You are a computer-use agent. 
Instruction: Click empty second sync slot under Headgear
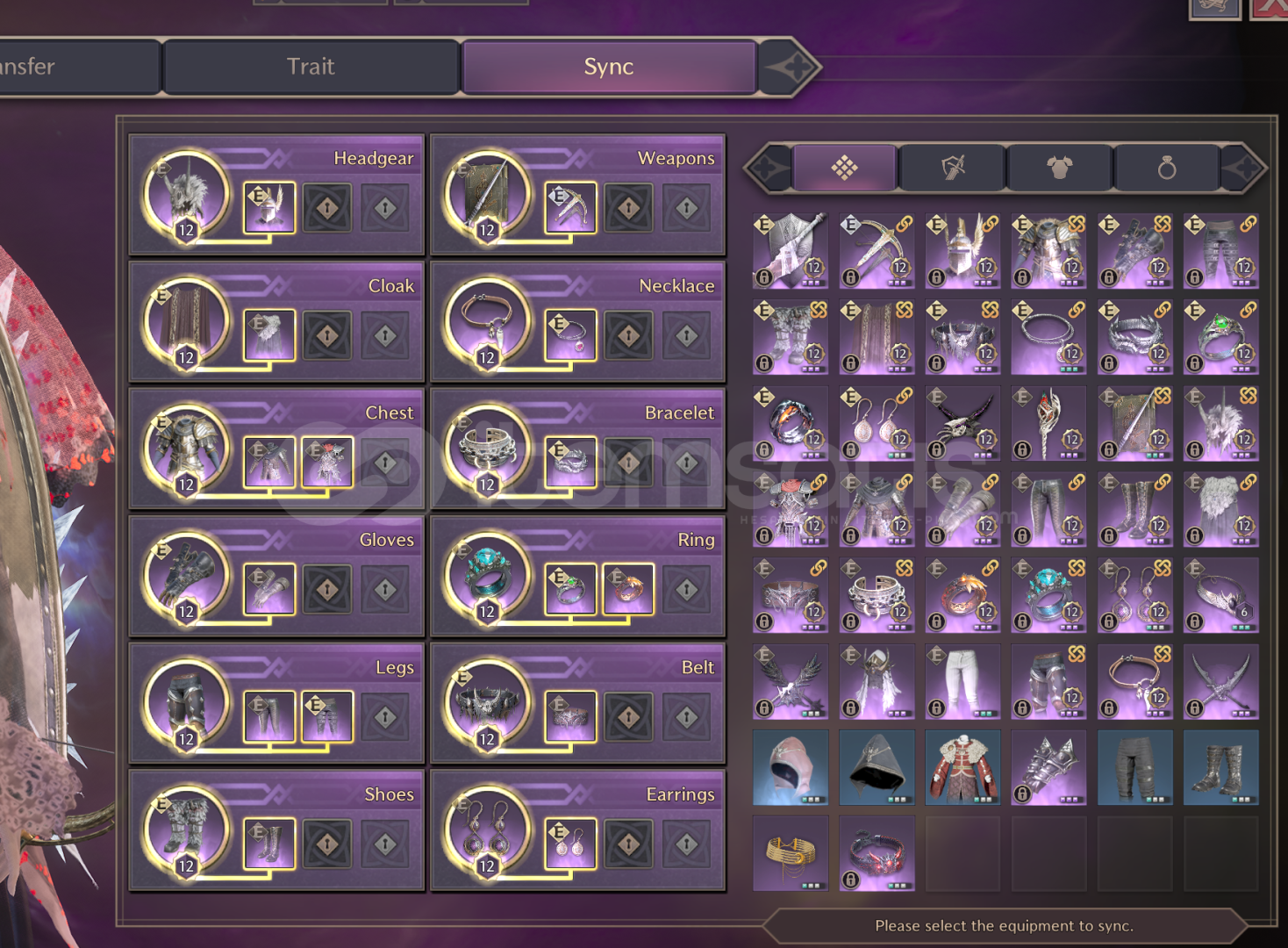(x=327, y=208)
